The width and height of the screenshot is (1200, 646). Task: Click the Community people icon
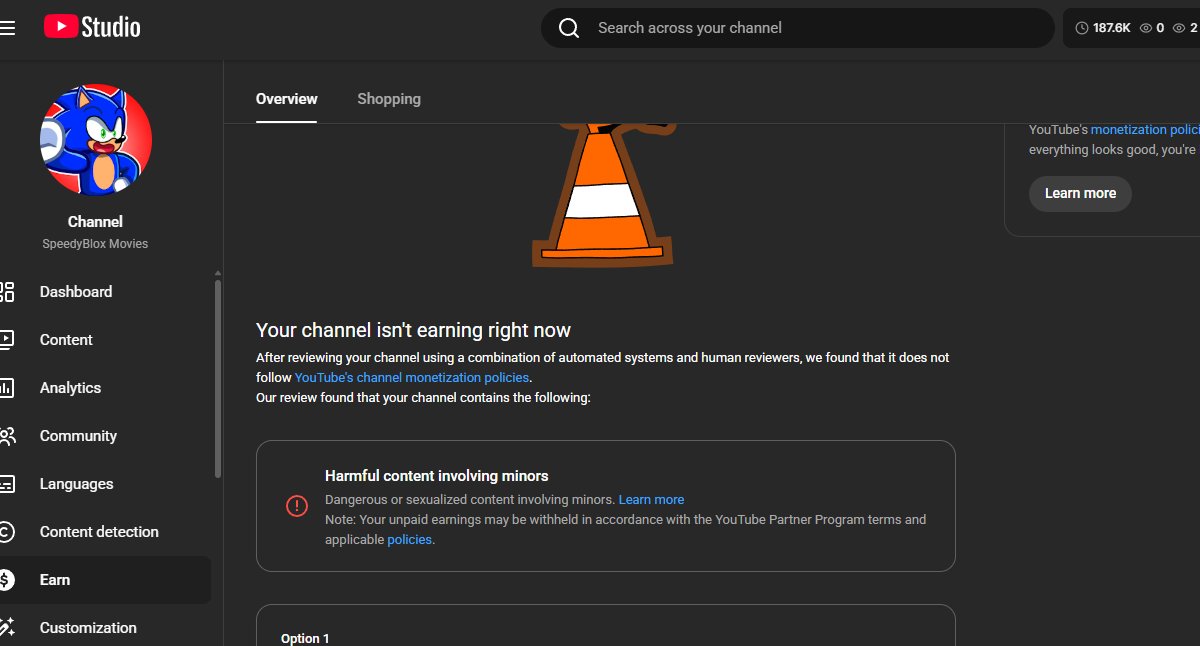tap(8, 436)
